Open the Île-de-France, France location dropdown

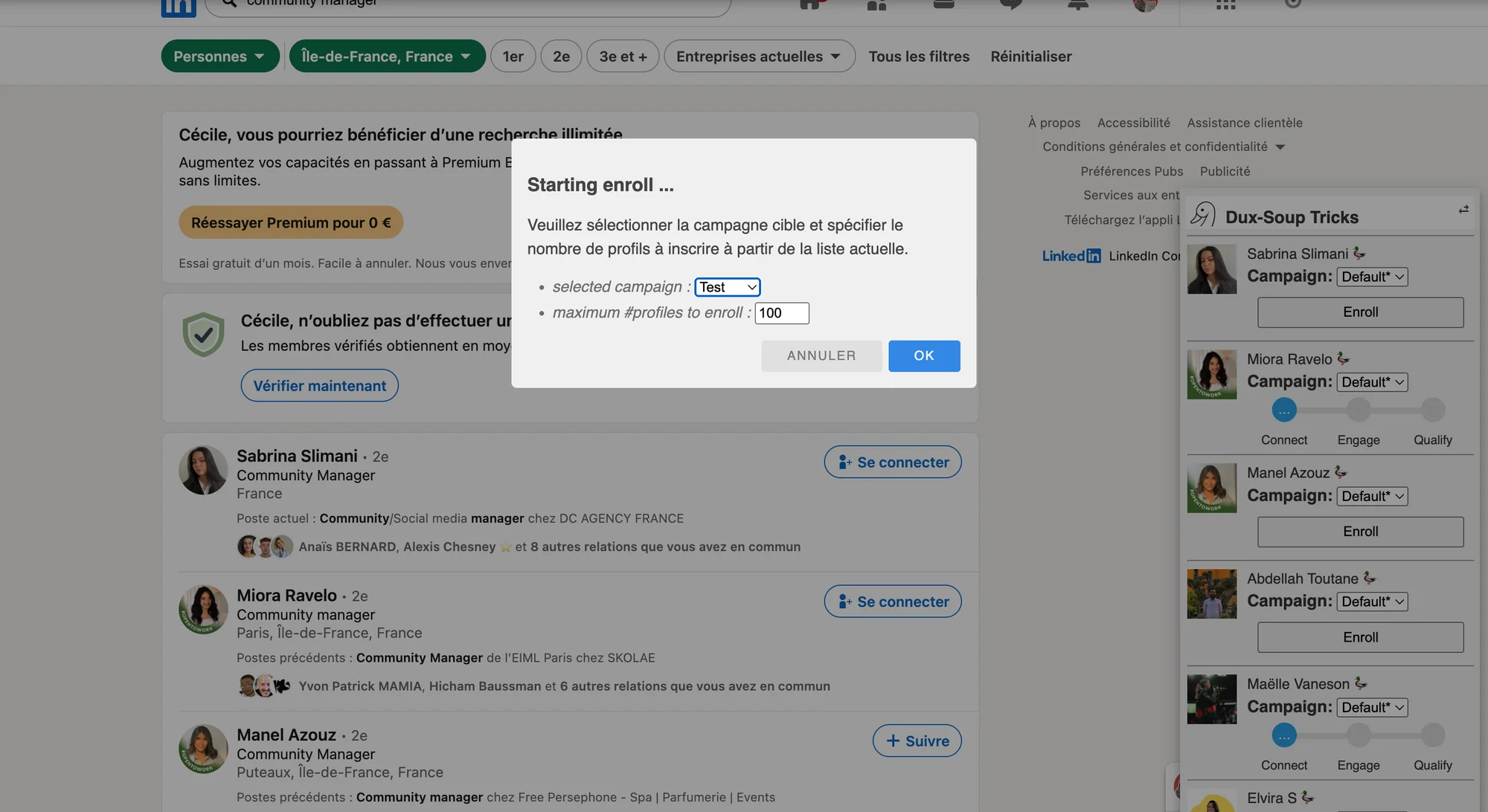pos(387,57)
